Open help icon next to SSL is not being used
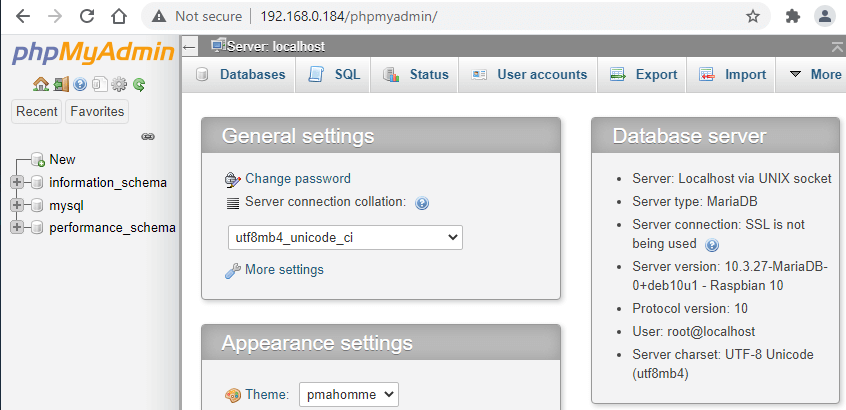The image size is (846, 410). click(712, 245)
